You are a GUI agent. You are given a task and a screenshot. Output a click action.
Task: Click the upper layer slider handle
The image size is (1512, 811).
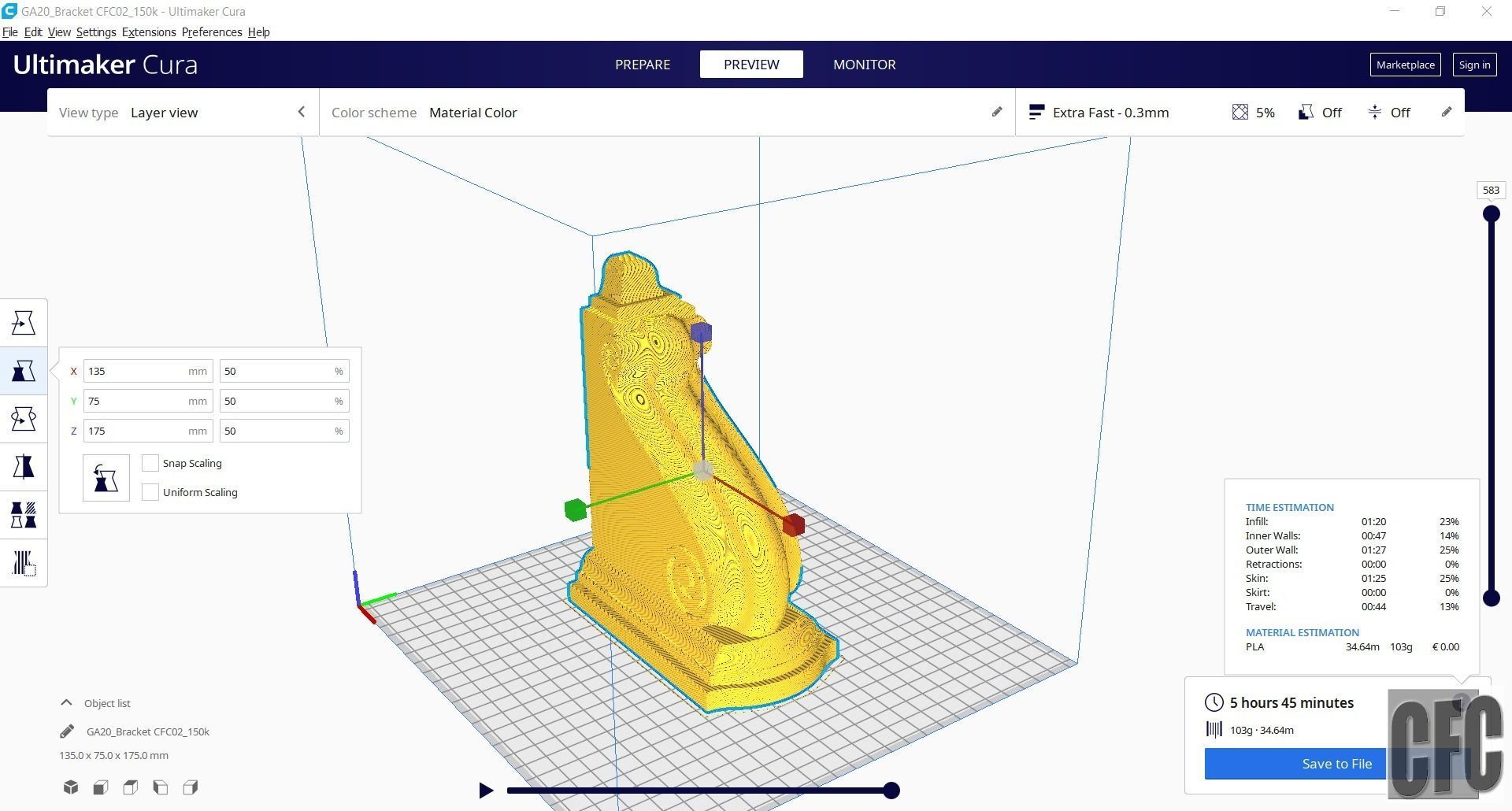click(x=1491, y=213)
